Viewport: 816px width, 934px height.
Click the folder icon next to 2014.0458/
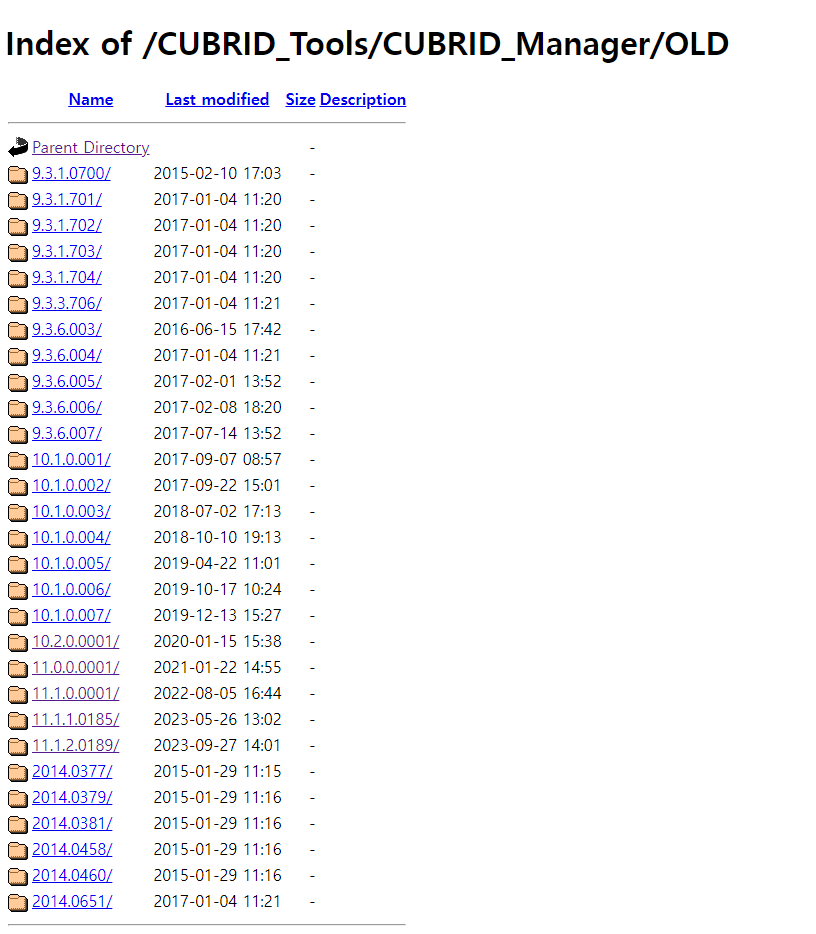(x=18, y=851)
